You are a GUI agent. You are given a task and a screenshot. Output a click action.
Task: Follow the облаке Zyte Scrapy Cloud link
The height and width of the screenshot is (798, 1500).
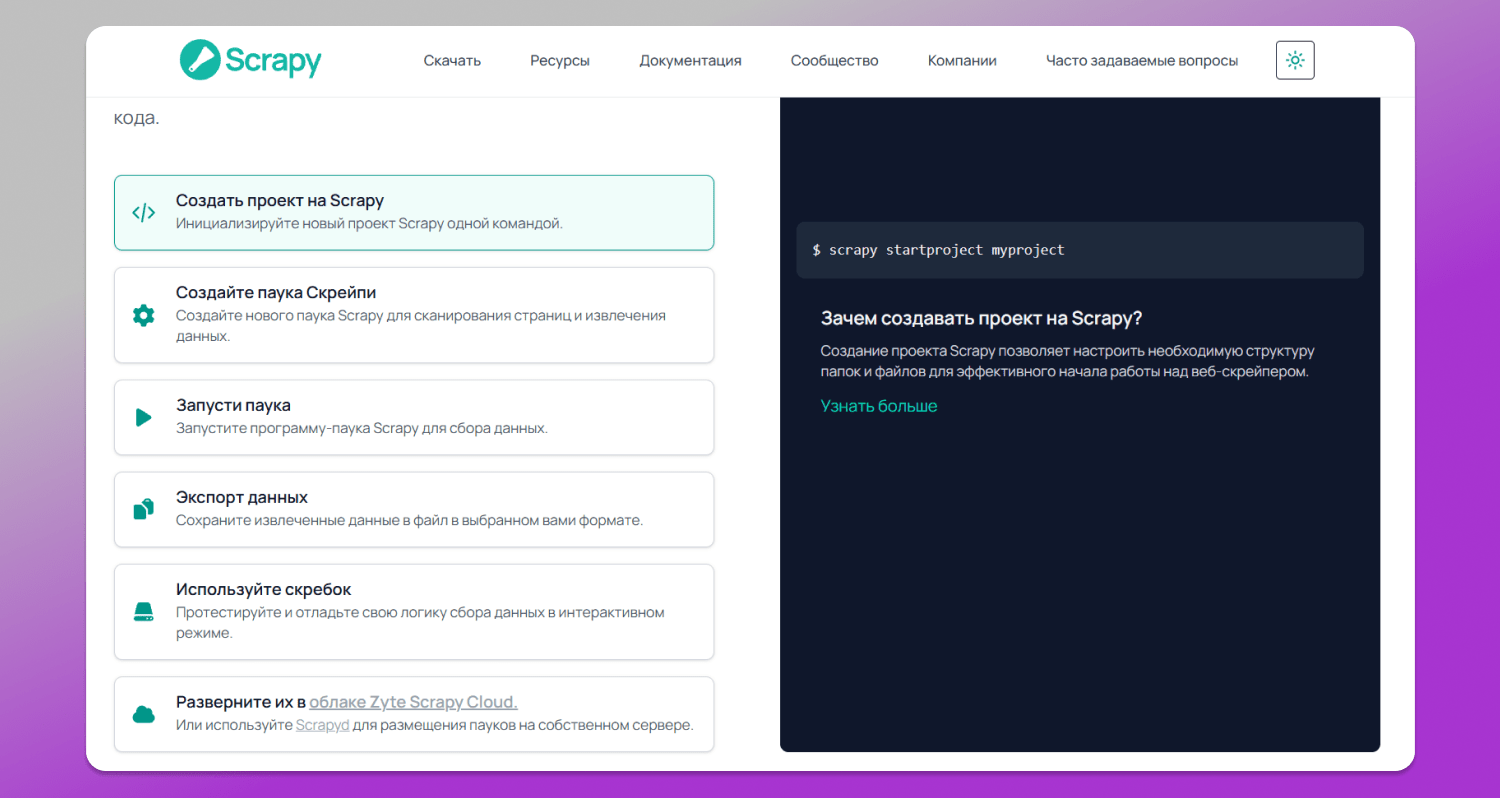413,701
